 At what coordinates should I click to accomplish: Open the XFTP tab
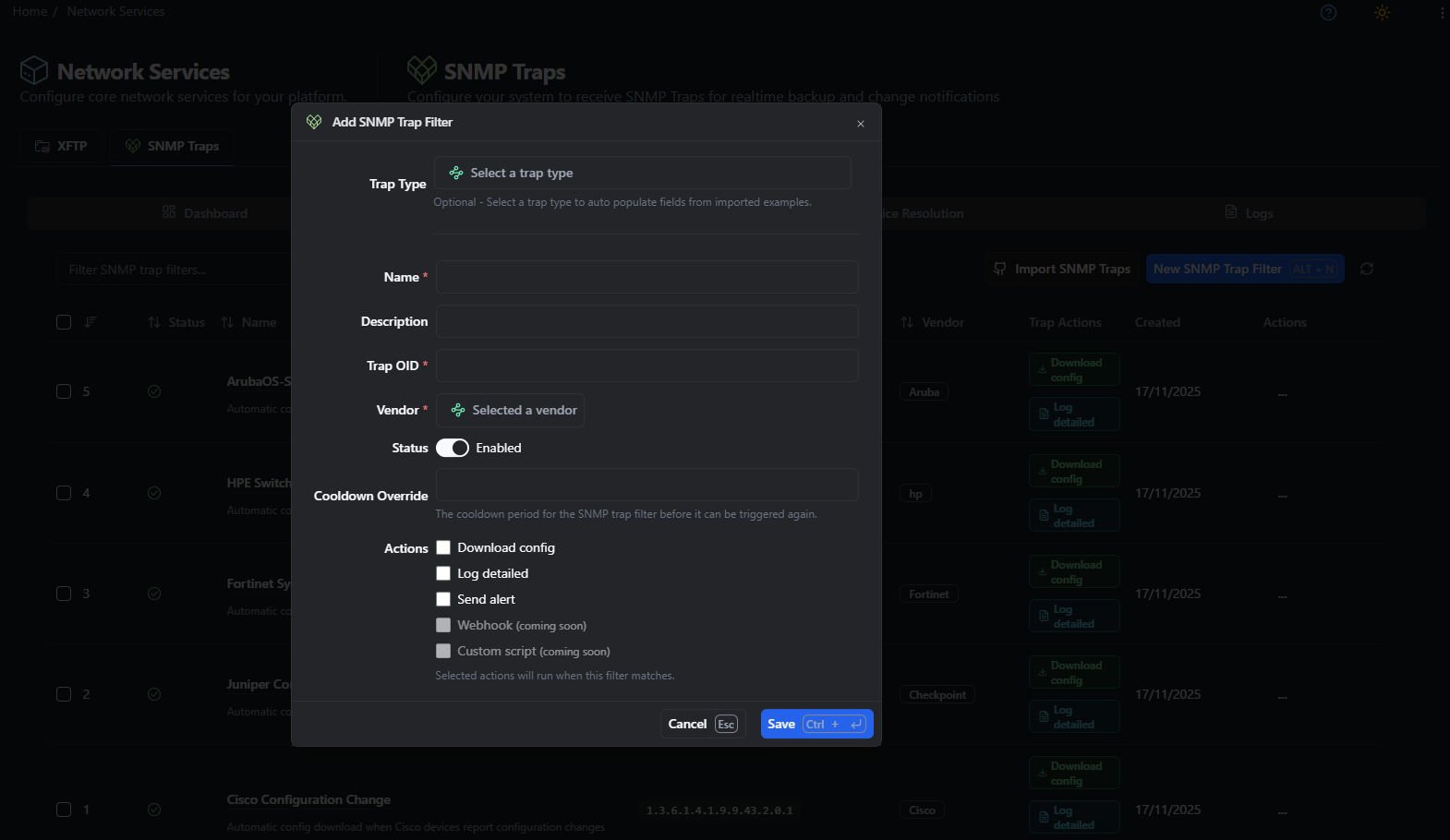tap(61, 146)
